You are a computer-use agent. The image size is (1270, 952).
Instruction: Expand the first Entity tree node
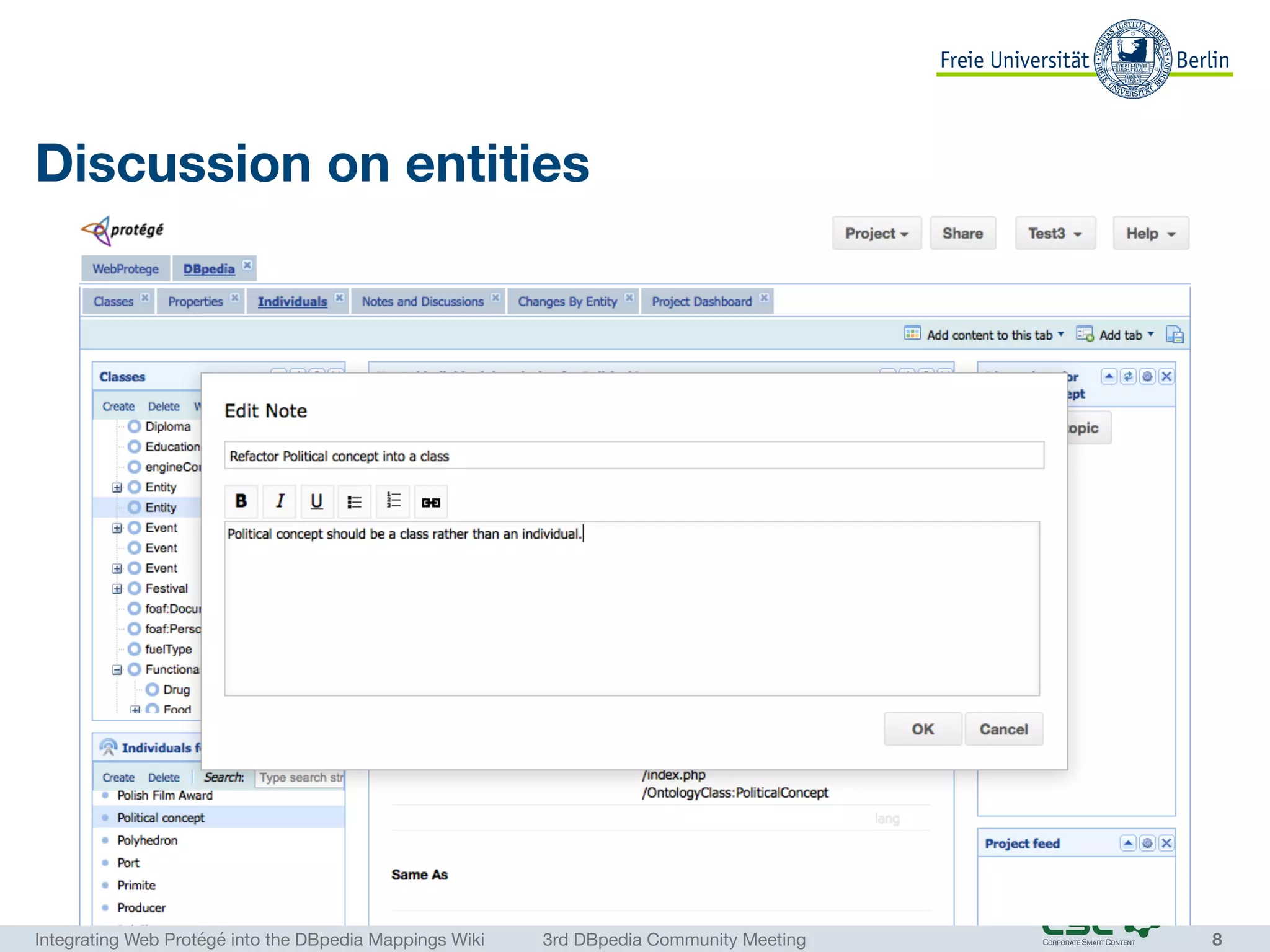(117, 488)
